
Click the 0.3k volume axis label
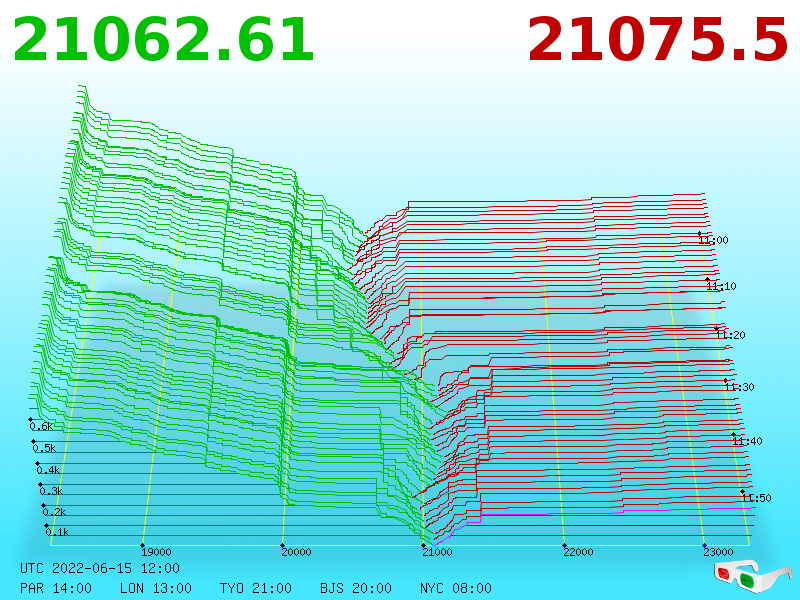[51, 491]
